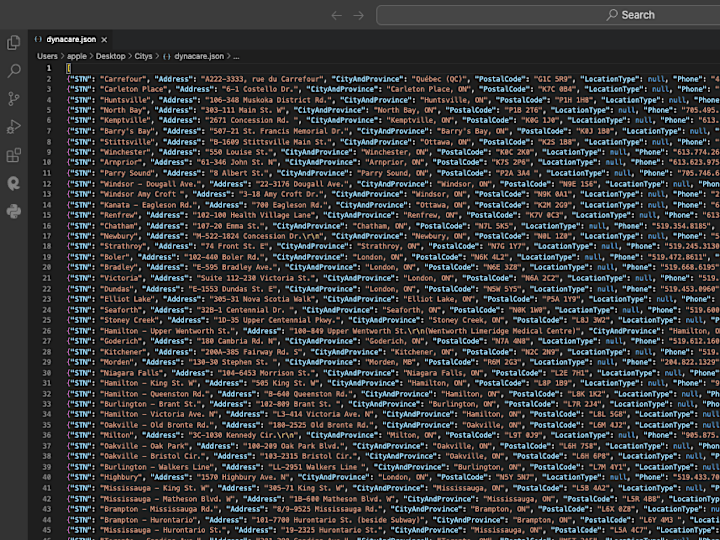Open the Search view in activity bar

13,71
